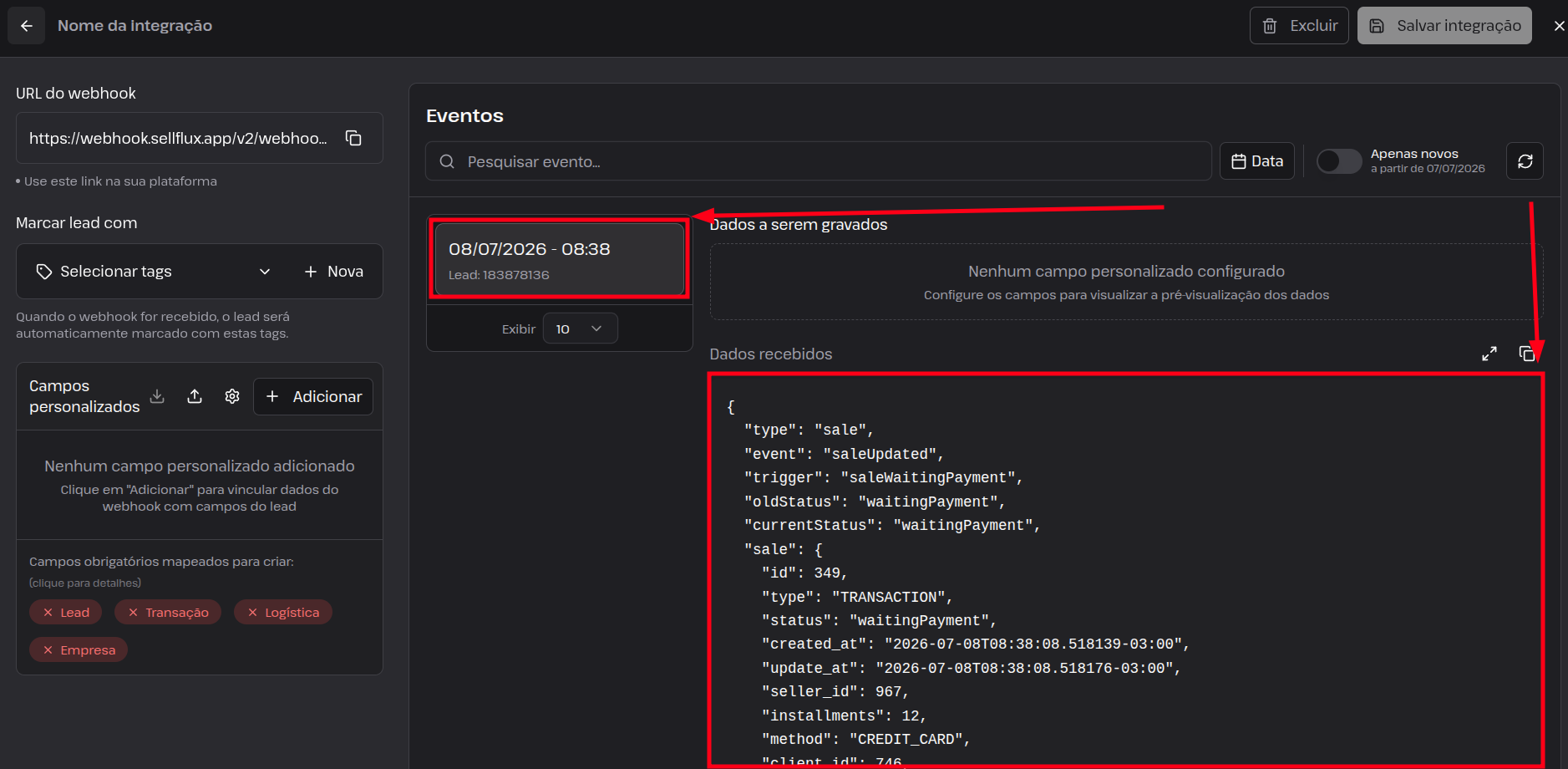1568x769 pixels.
Task: Expand Dados recebidos to fullscreen
Action: (1489, 354)
